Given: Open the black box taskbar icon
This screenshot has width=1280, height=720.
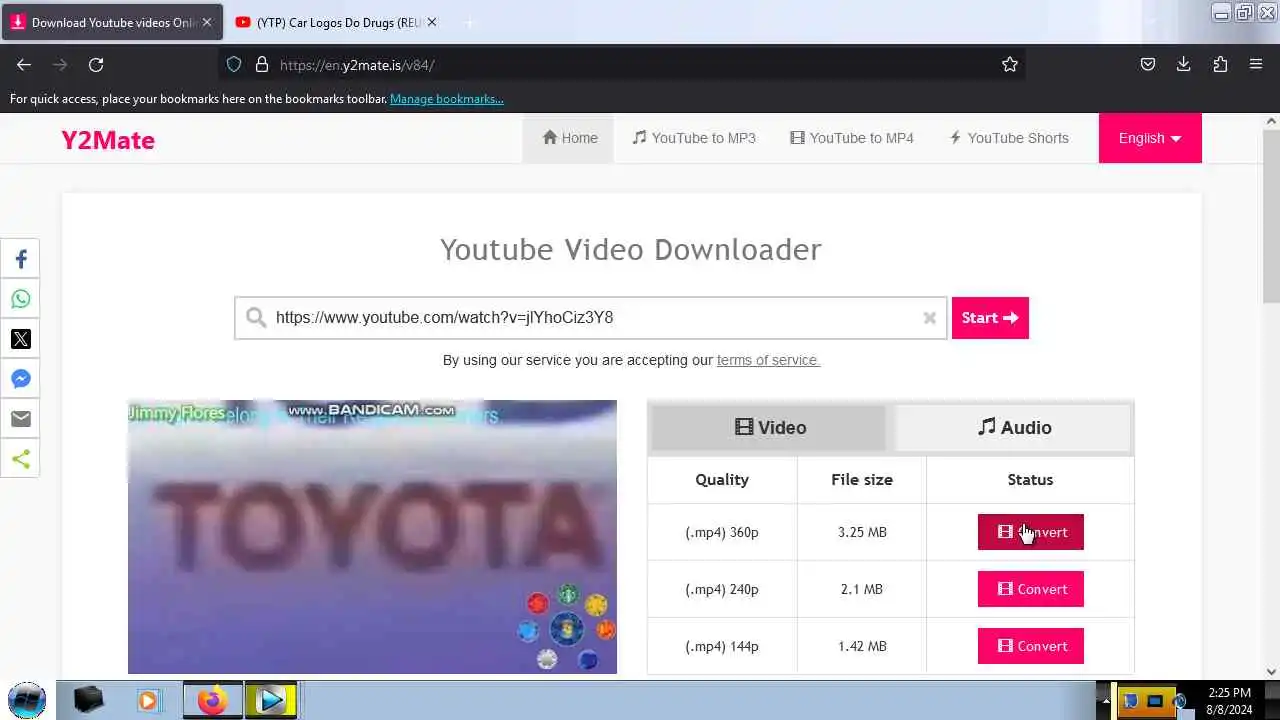Looking at the screenshot, I should [89, 701].
